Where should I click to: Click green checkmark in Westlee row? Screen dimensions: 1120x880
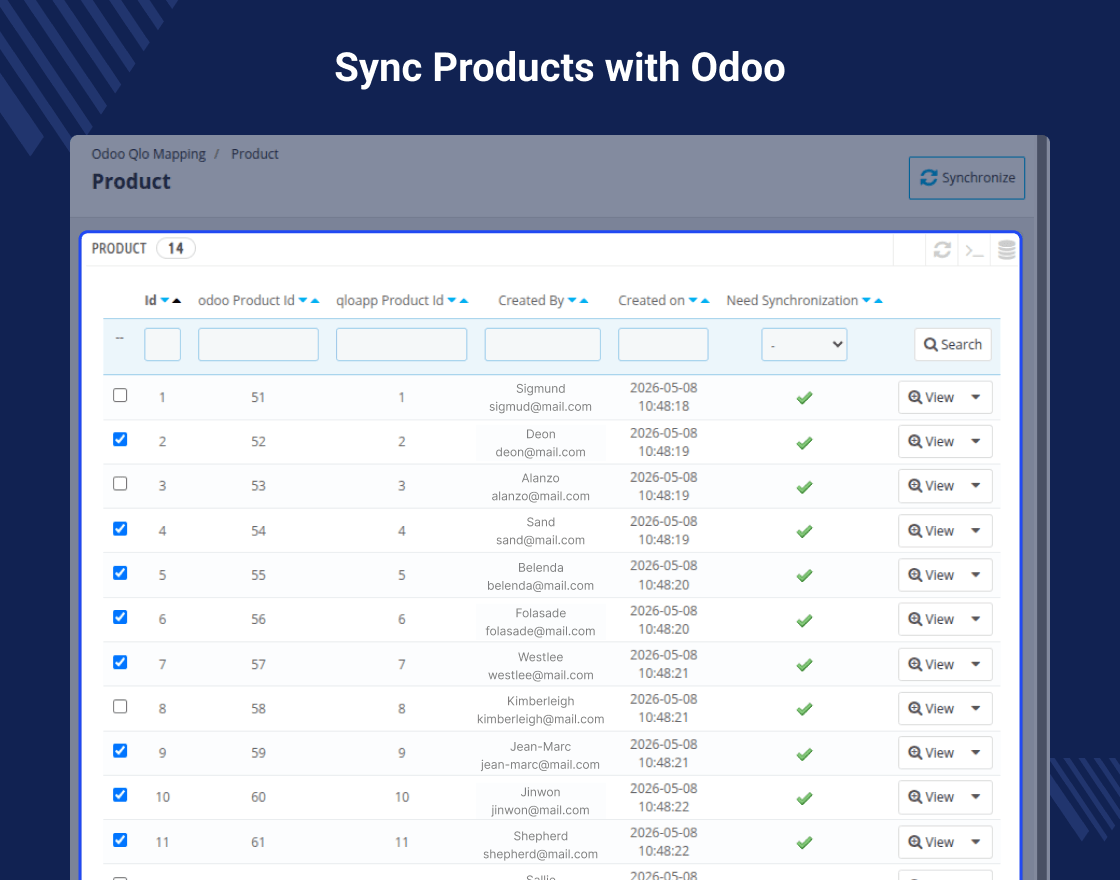(804, 665)
